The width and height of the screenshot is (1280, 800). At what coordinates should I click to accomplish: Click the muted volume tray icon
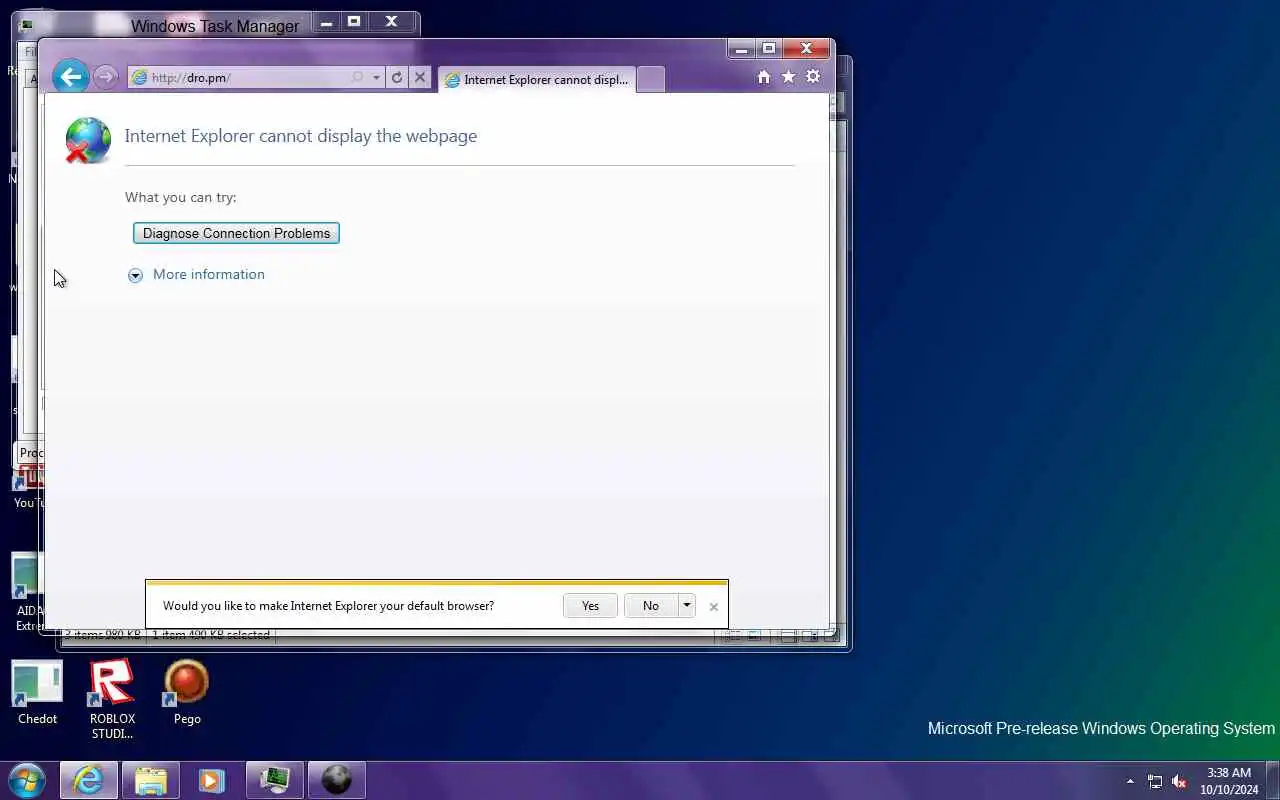tap(1180, 781)
